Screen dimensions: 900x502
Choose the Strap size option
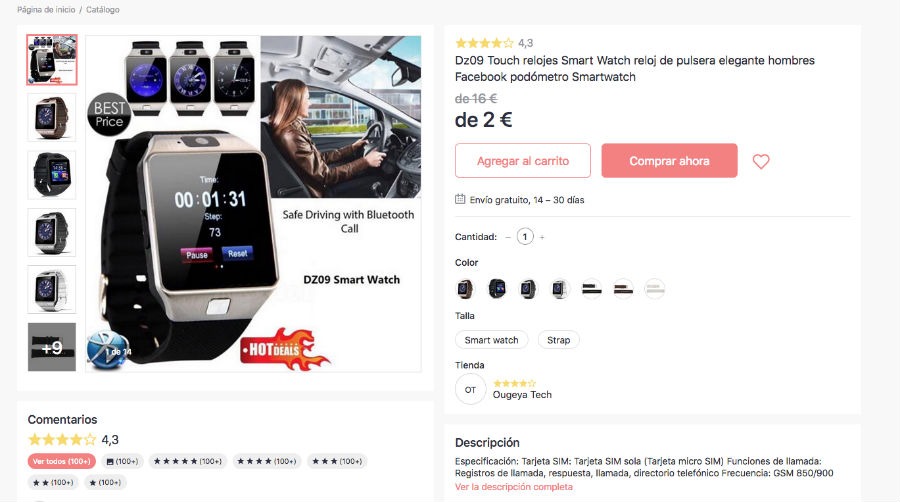pyautogui.click(x=558, y=340)
